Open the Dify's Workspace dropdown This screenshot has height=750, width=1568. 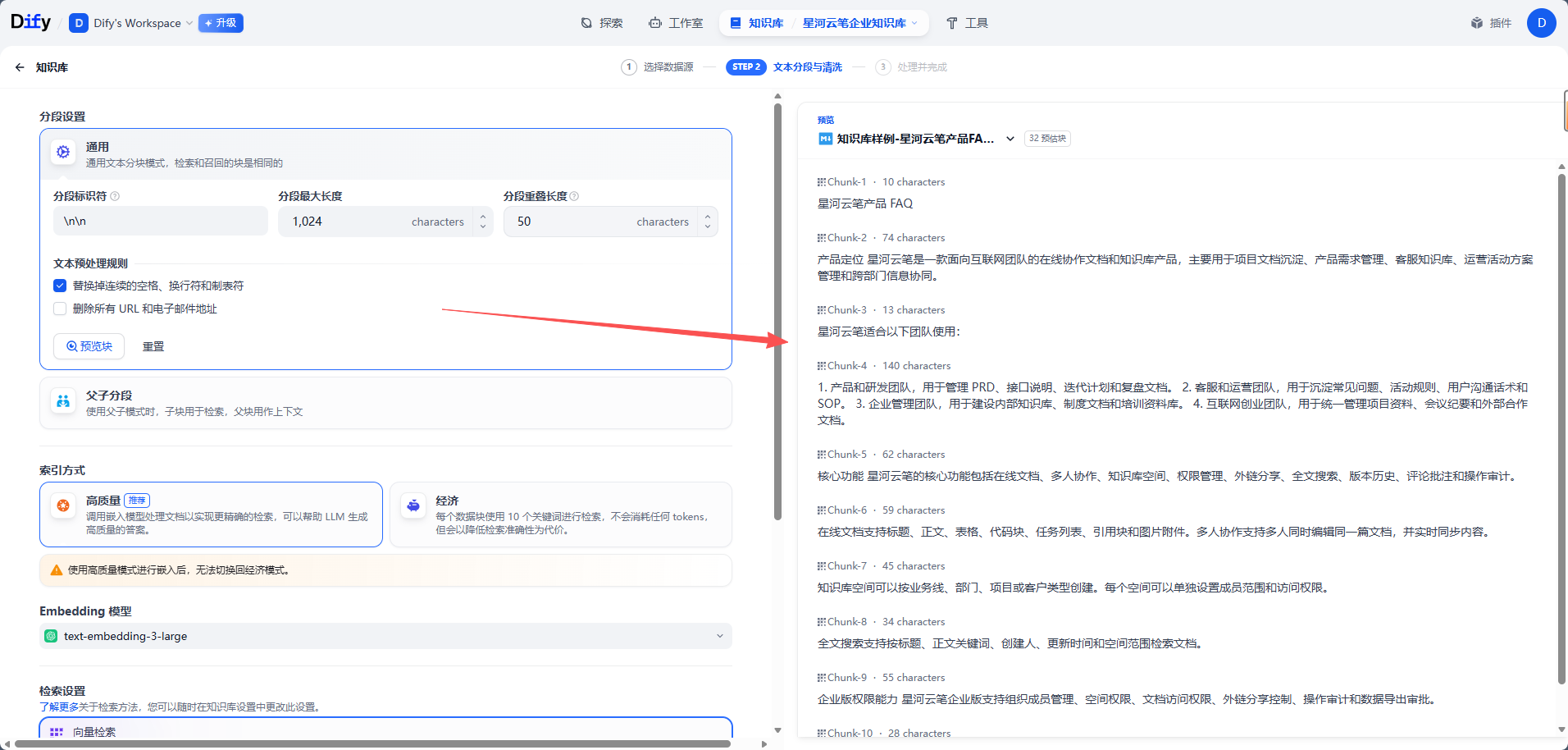point(141,23)
